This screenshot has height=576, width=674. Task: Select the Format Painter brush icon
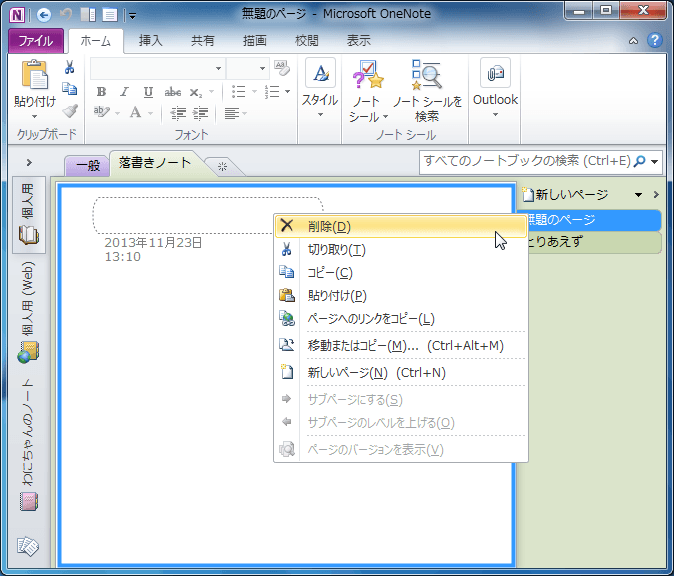[x=69, y=111]
